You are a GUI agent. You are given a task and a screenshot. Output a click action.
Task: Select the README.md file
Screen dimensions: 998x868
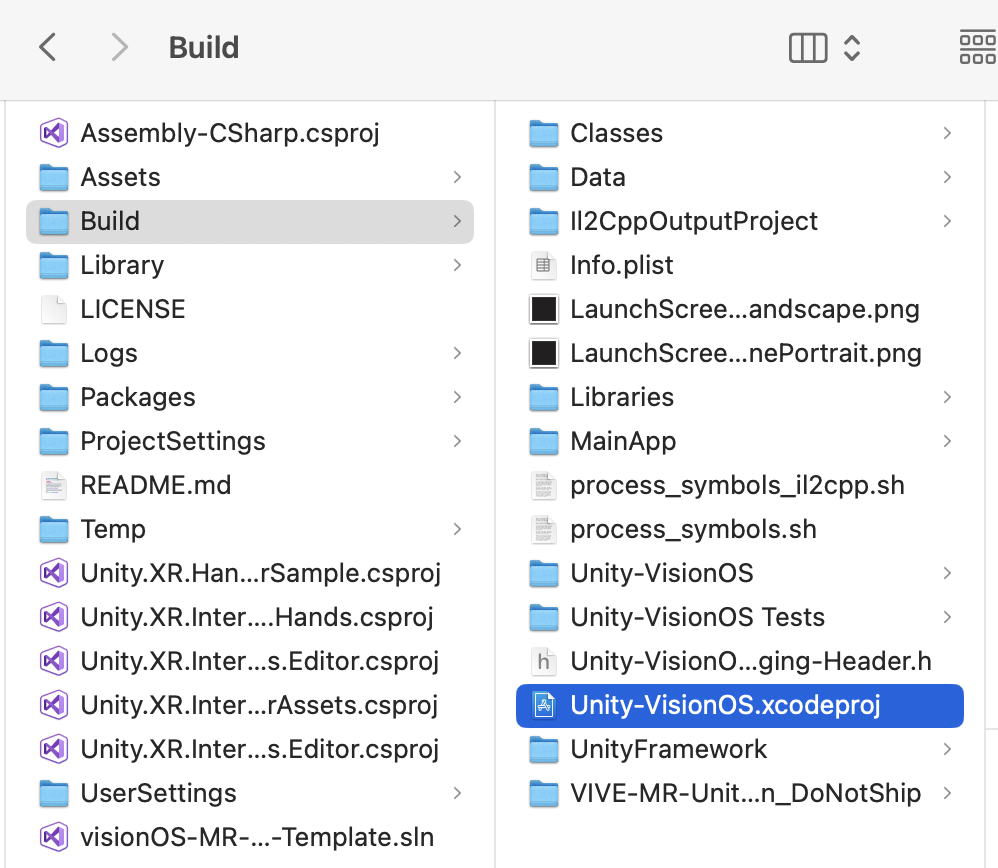click(250, 485)
